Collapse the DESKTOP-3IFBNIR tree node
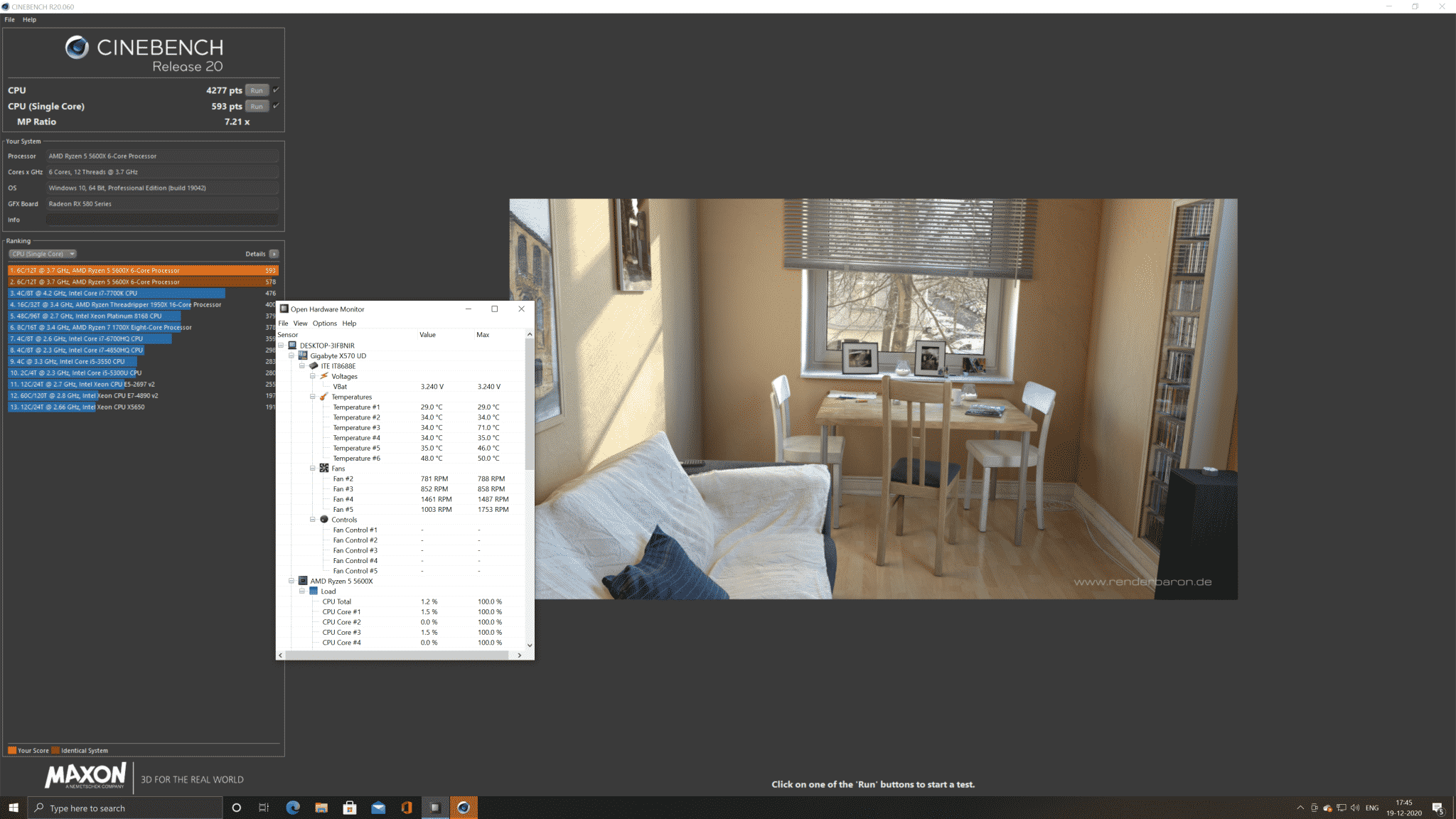This screenshot has width=1456, height=819. click(281, 346)
